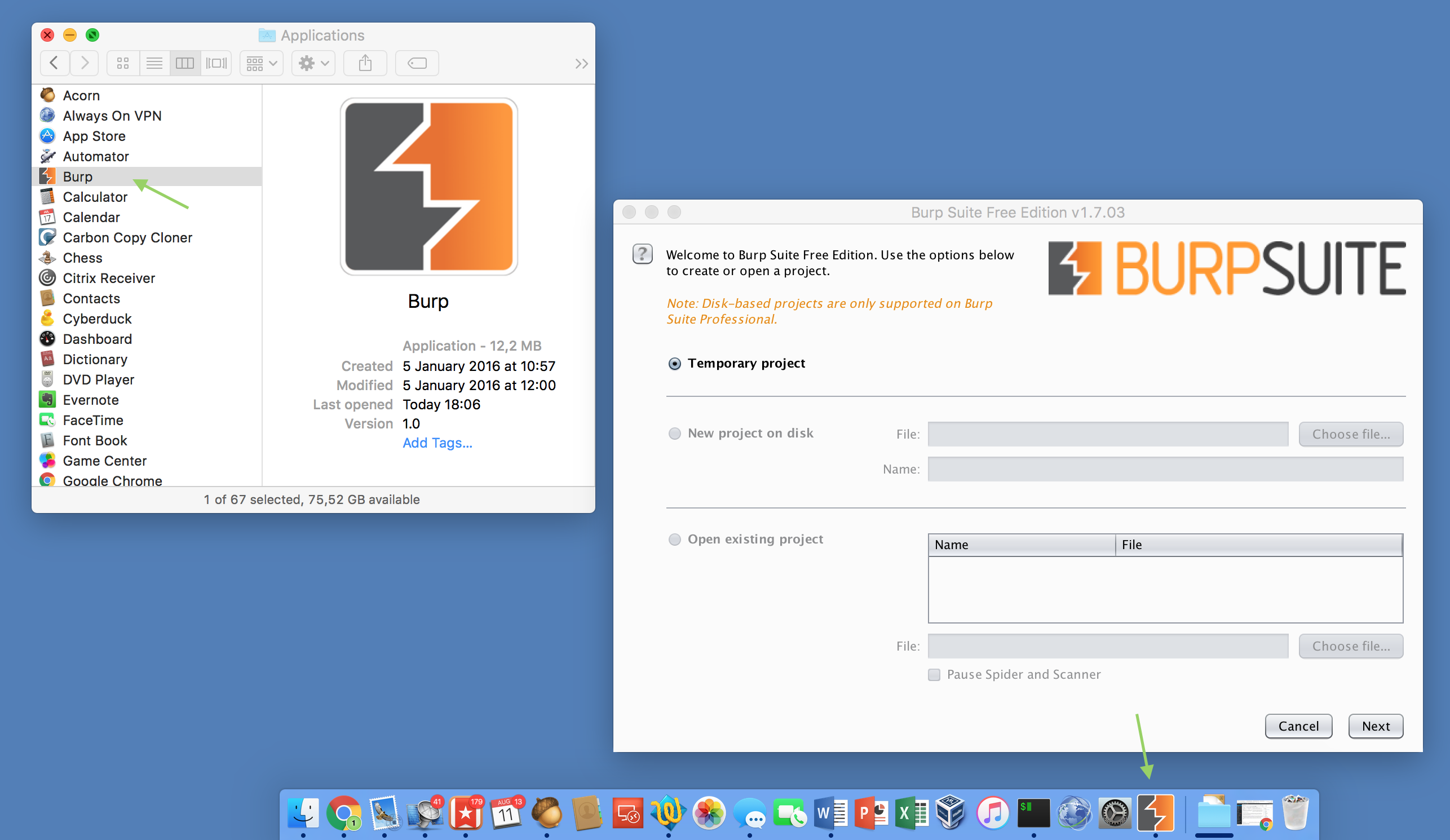
Task: Select Acorn in Applications list
Action: point(147,95)
